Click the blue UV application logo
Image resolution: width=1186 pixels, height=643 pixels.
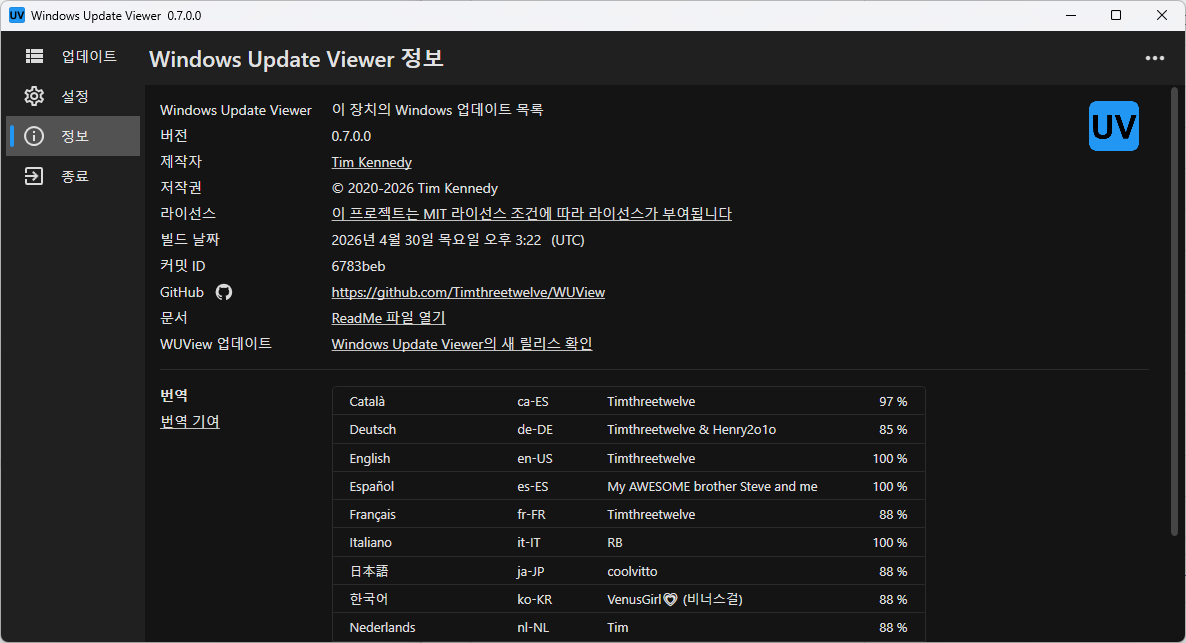pos(1113,126)
